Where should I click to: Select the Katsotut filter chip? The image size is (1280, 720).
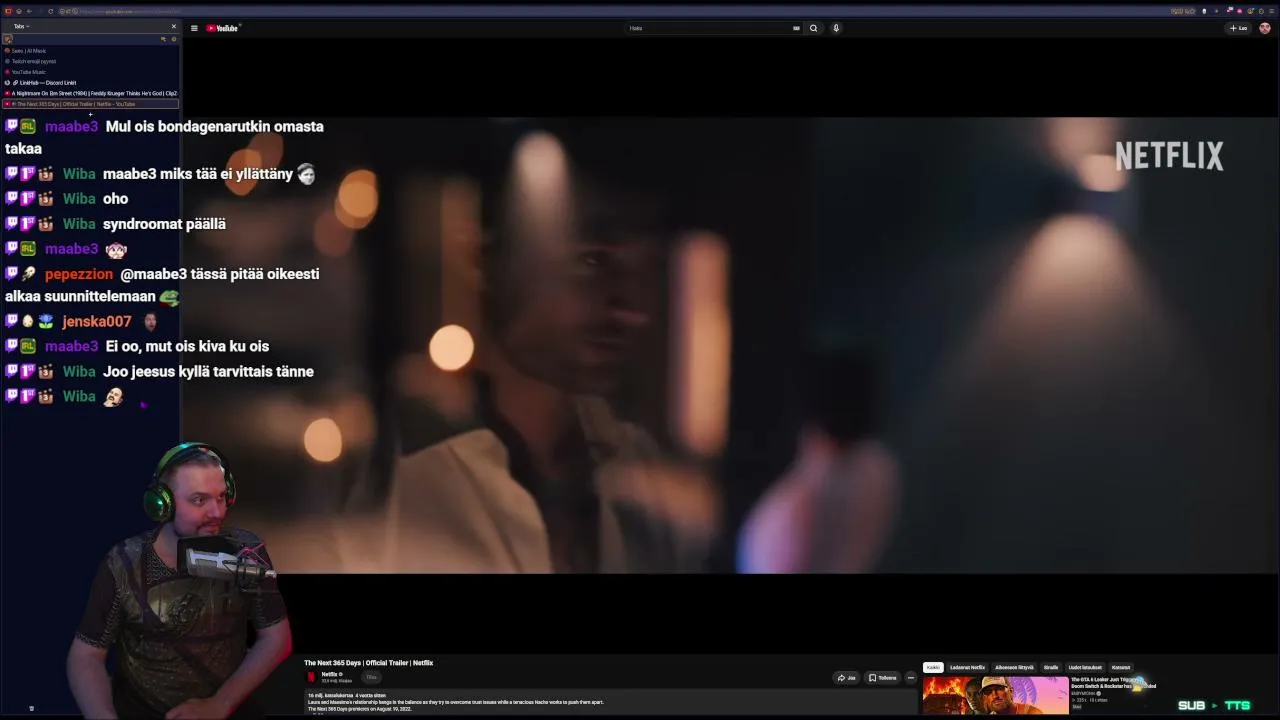pyautogui.click(x=1121, y=667)
